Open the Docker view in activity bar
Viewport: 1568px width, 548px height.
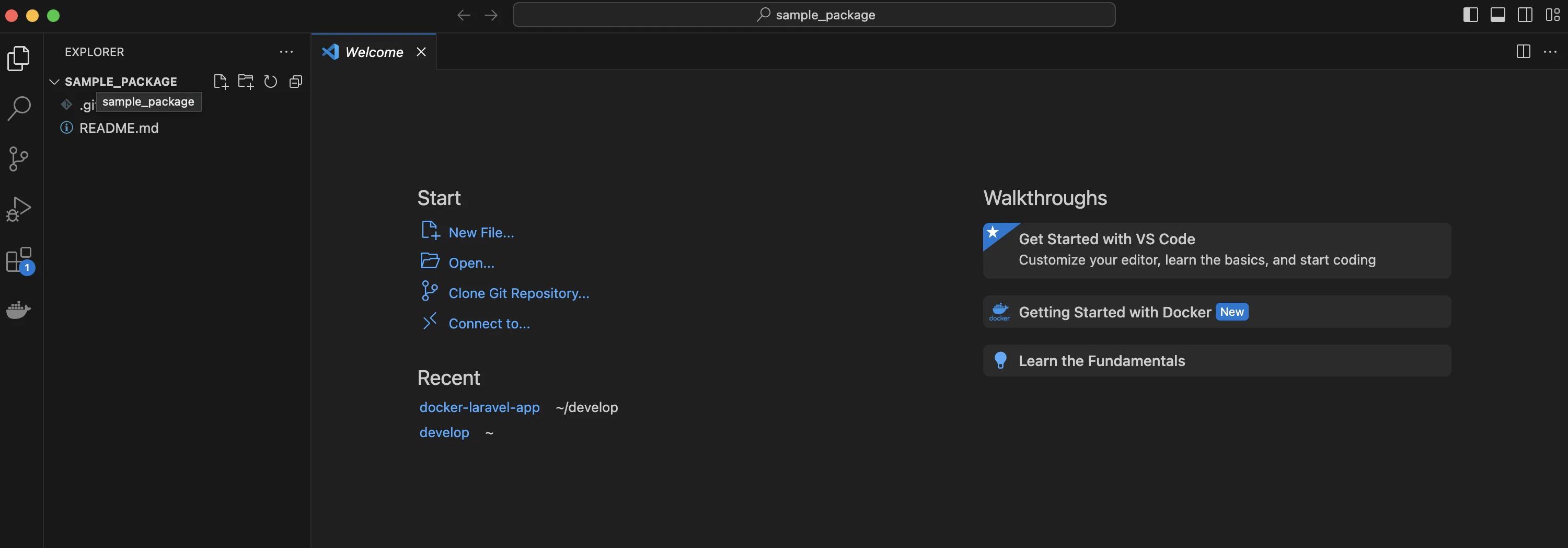18,310
